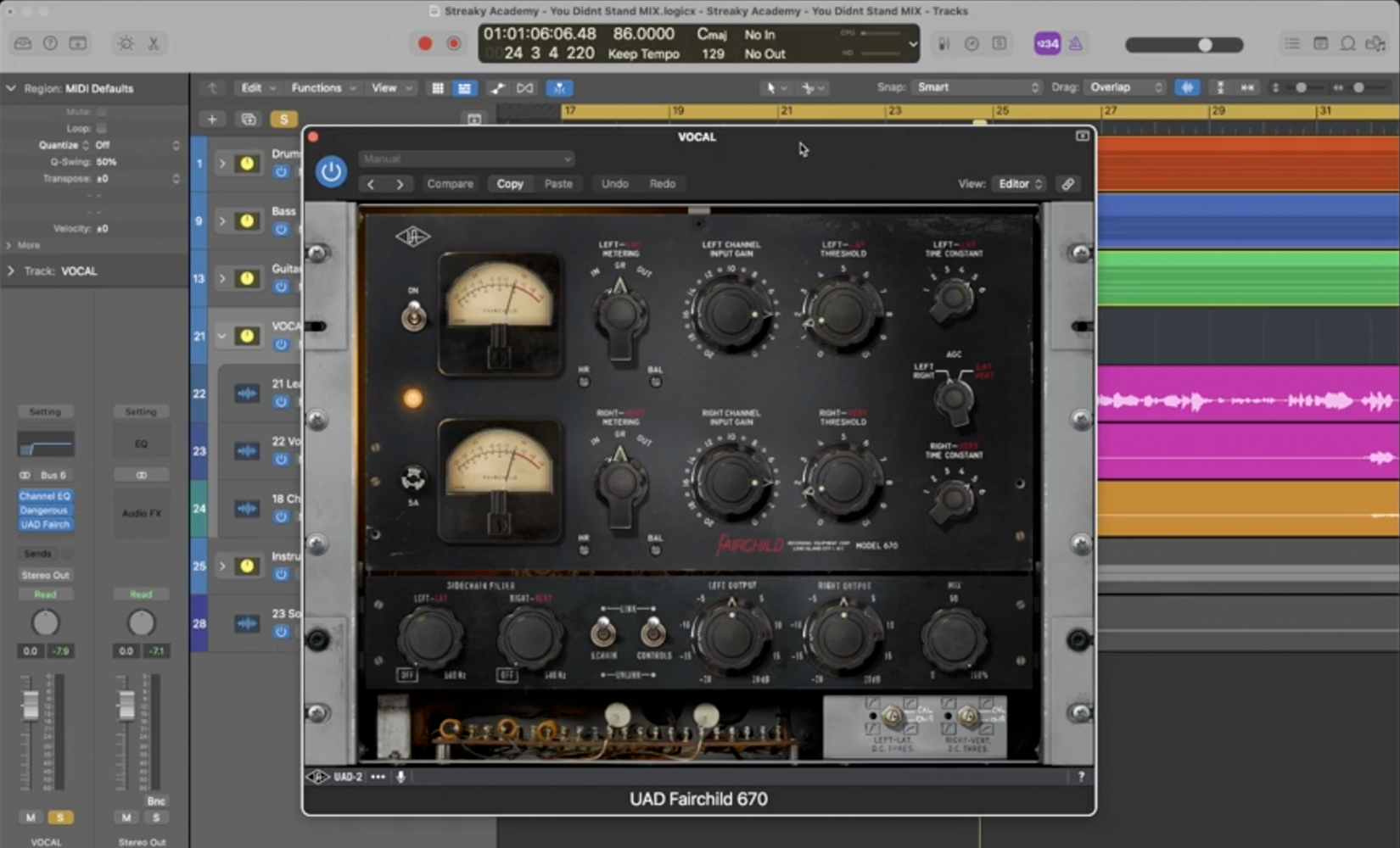Toggle power on the Drums track

pos(281,171)
